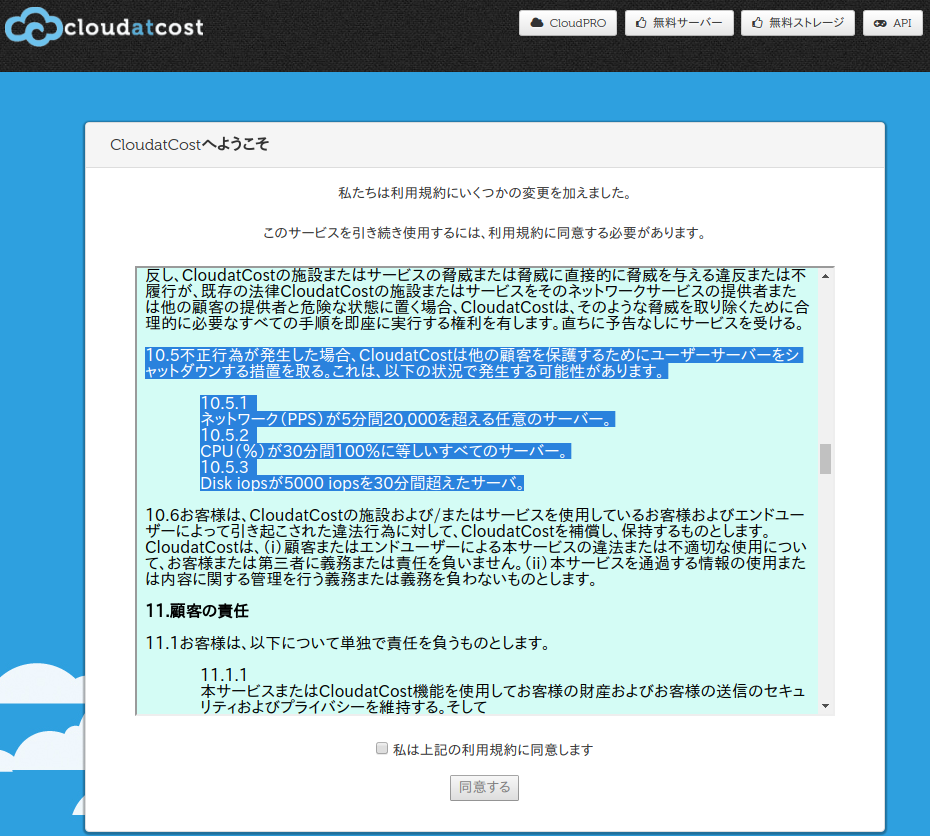Screen dimensions: 930x836
Task: Click the scrollbar down arrow of the terms box
Action: coord(823,708)
